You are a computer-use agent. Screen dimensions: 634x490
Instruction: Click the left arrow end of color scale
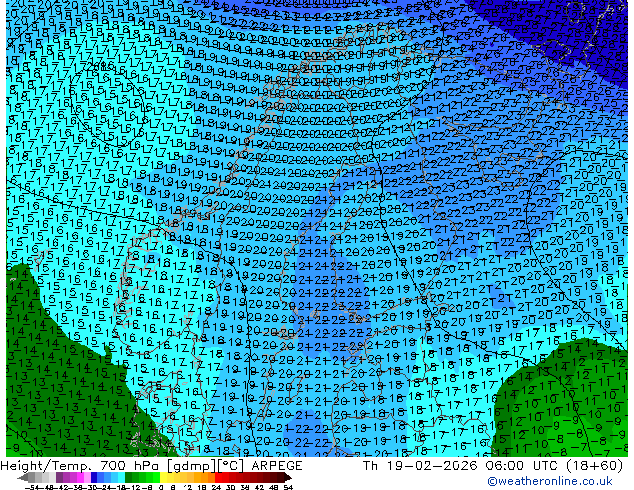(23, 477)
